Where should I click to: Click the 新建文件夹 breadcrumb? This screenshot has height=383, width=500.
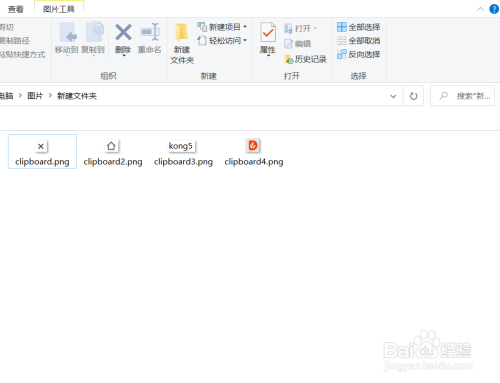77,96
